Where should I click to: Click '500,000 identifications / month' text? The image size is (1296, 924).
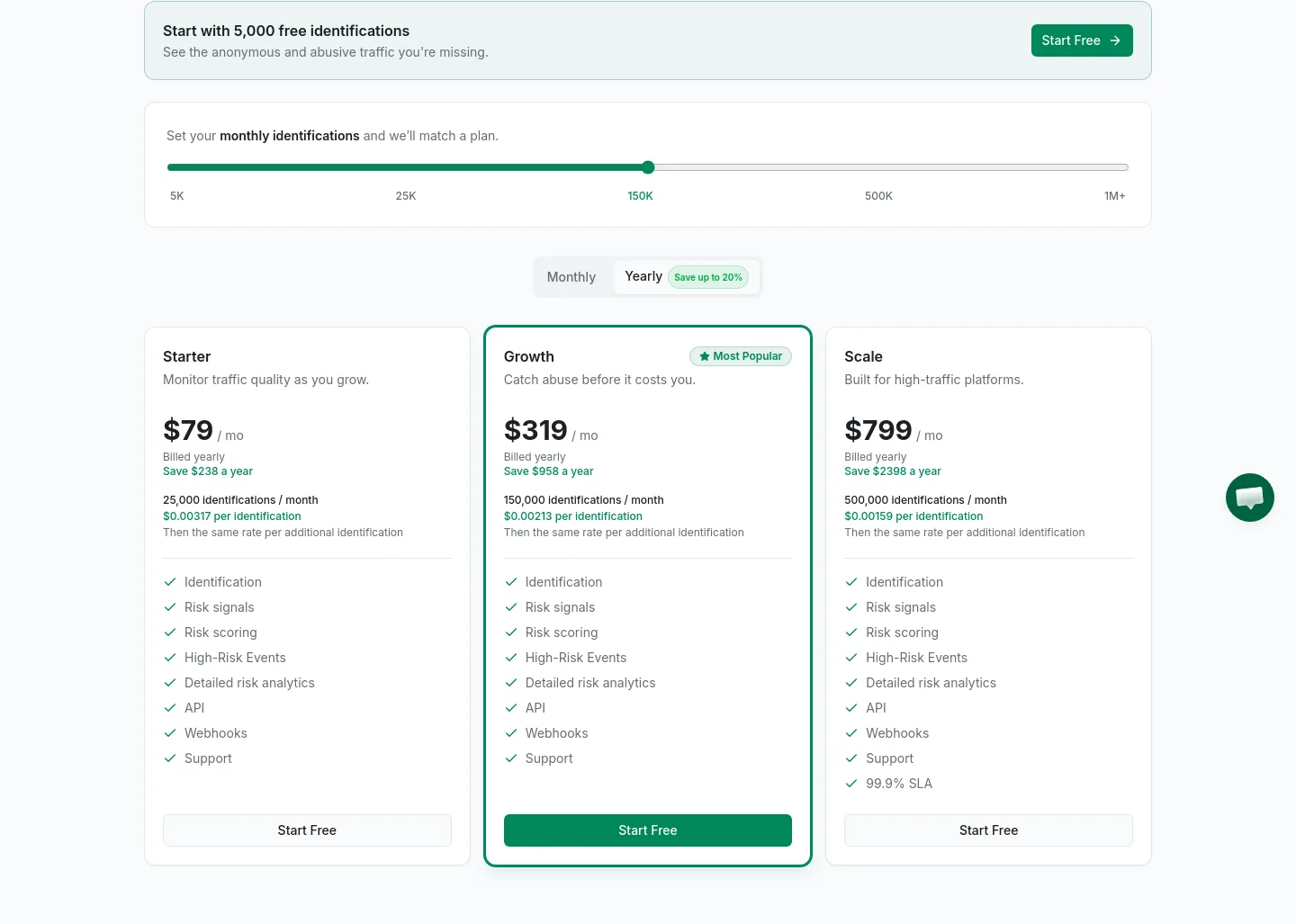pyautogui.click(x=925, y=500)
